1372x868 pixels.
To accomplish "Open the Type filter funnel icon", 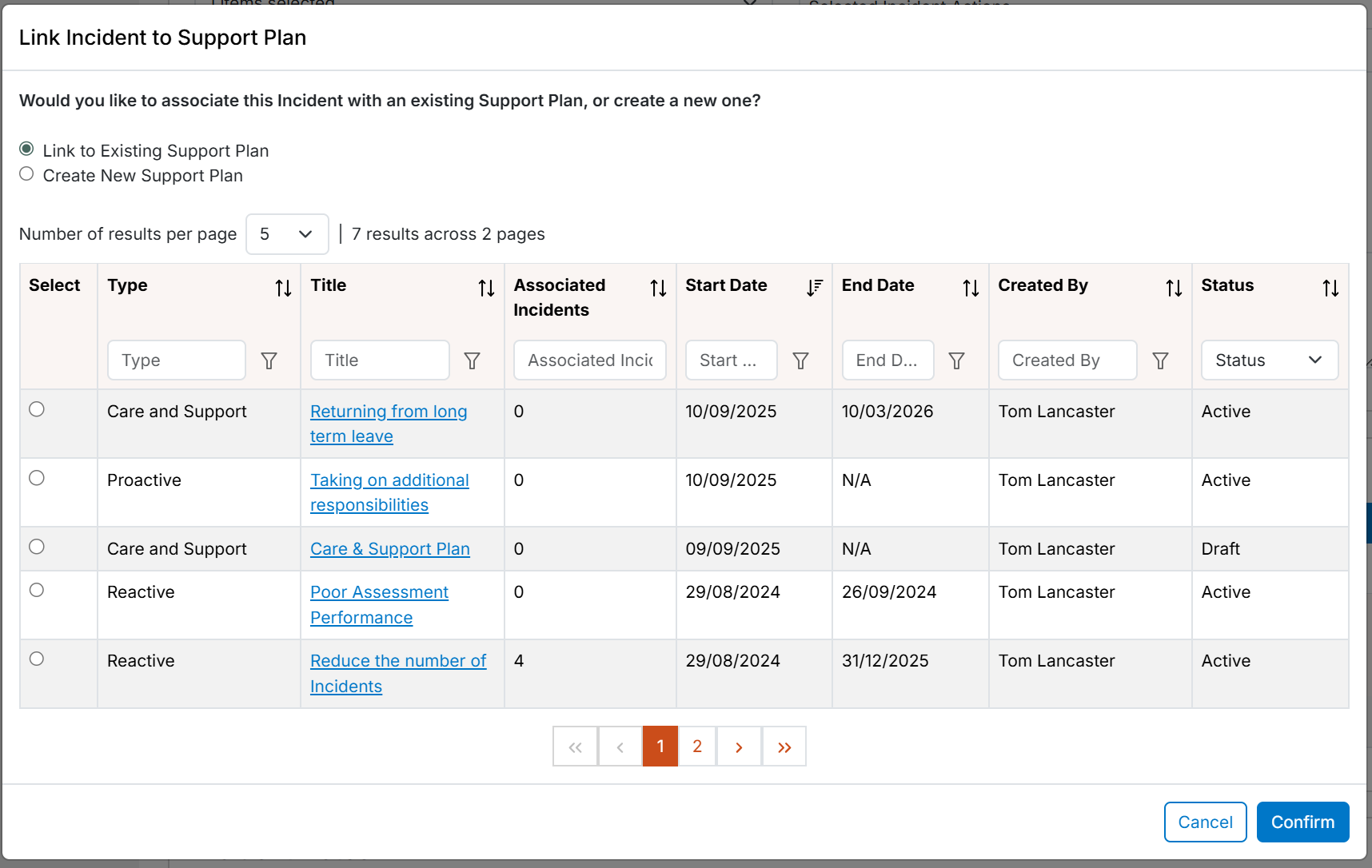I will click(269, 360).
